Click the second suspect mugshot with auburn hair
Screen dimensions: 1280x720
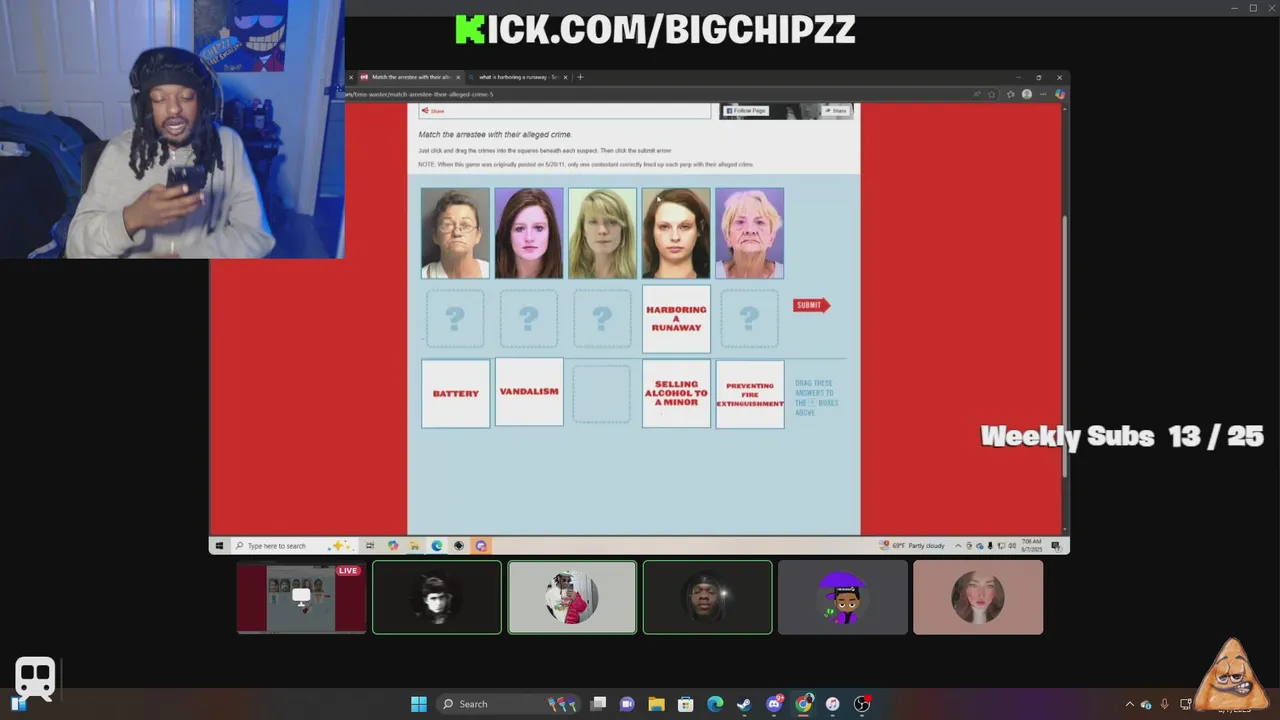529,233
